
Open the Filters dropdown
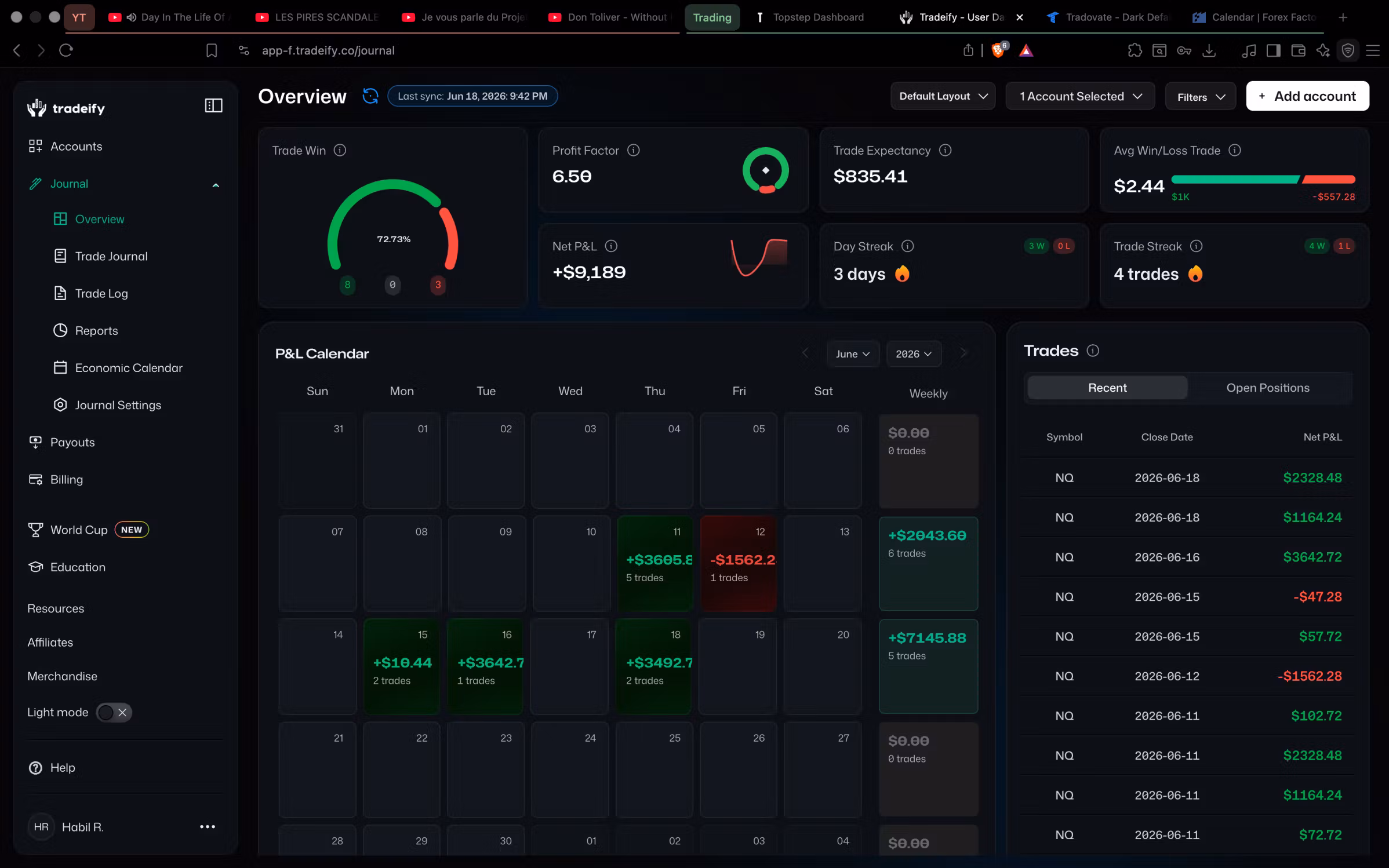1201,97
